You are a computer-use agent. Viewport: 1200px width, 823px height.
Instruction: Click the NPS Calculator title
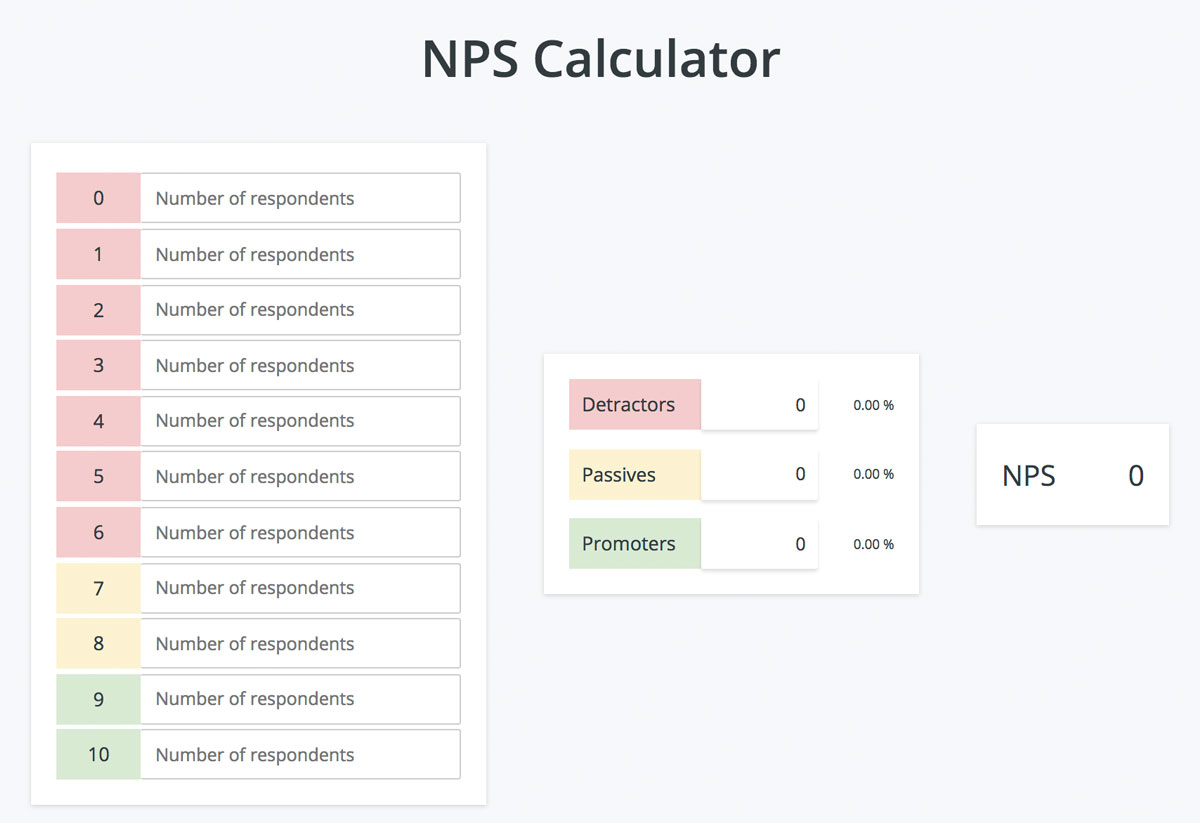pyautogui.click(x=600, y=58)
